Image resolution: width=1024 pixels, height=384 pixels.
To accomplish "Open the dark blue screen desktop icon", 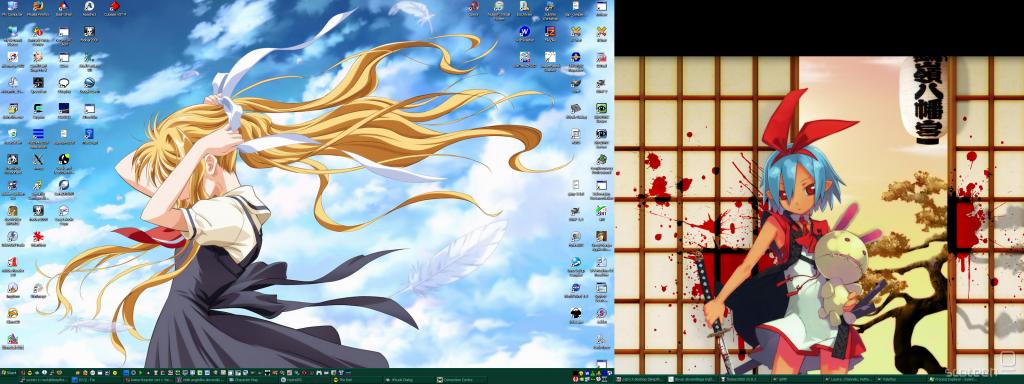I will click(63, 108).
